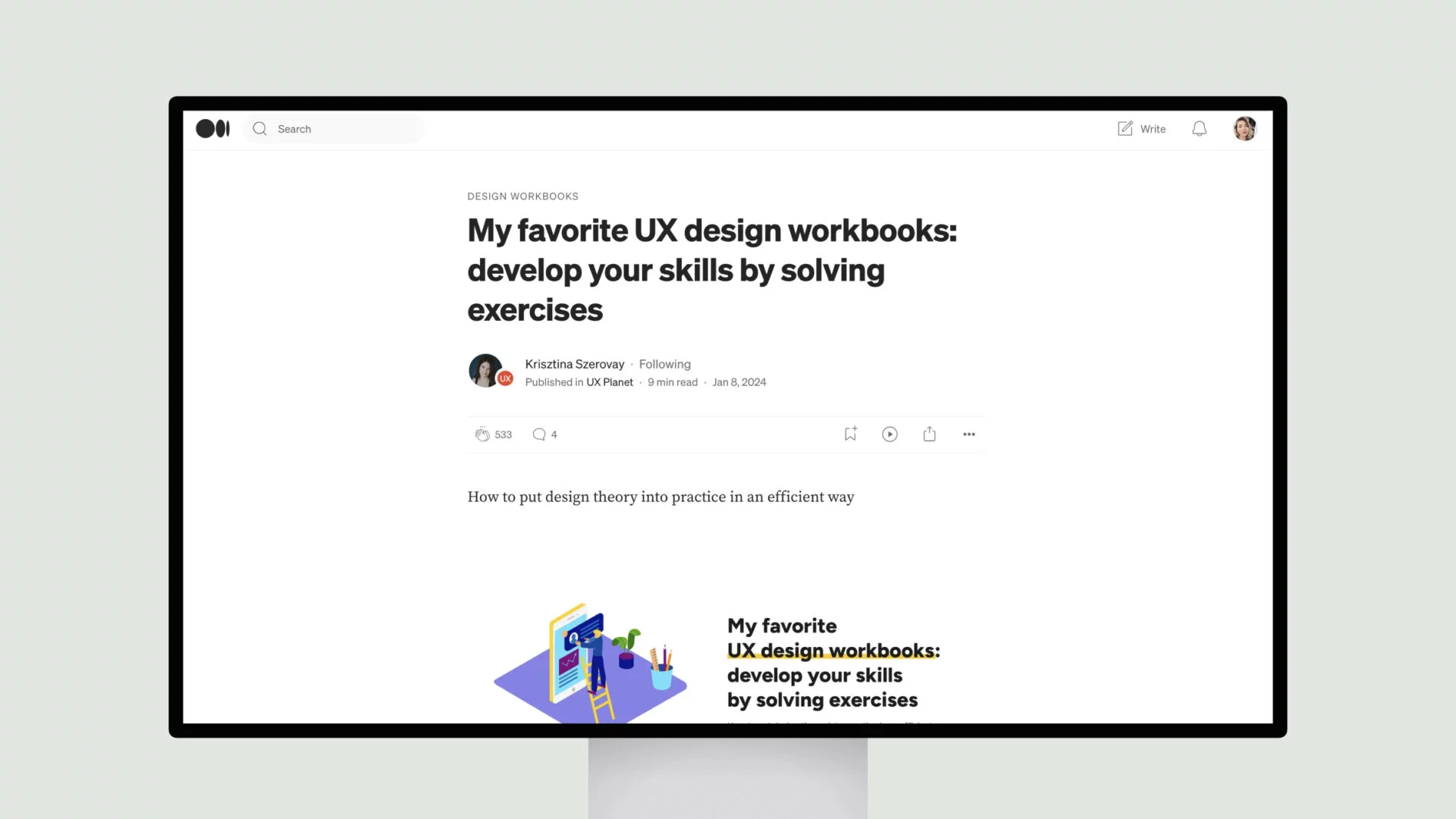View the 533 claps count
The height and width of the screenshot is (819, 1456).
click(x=503, y=434)
